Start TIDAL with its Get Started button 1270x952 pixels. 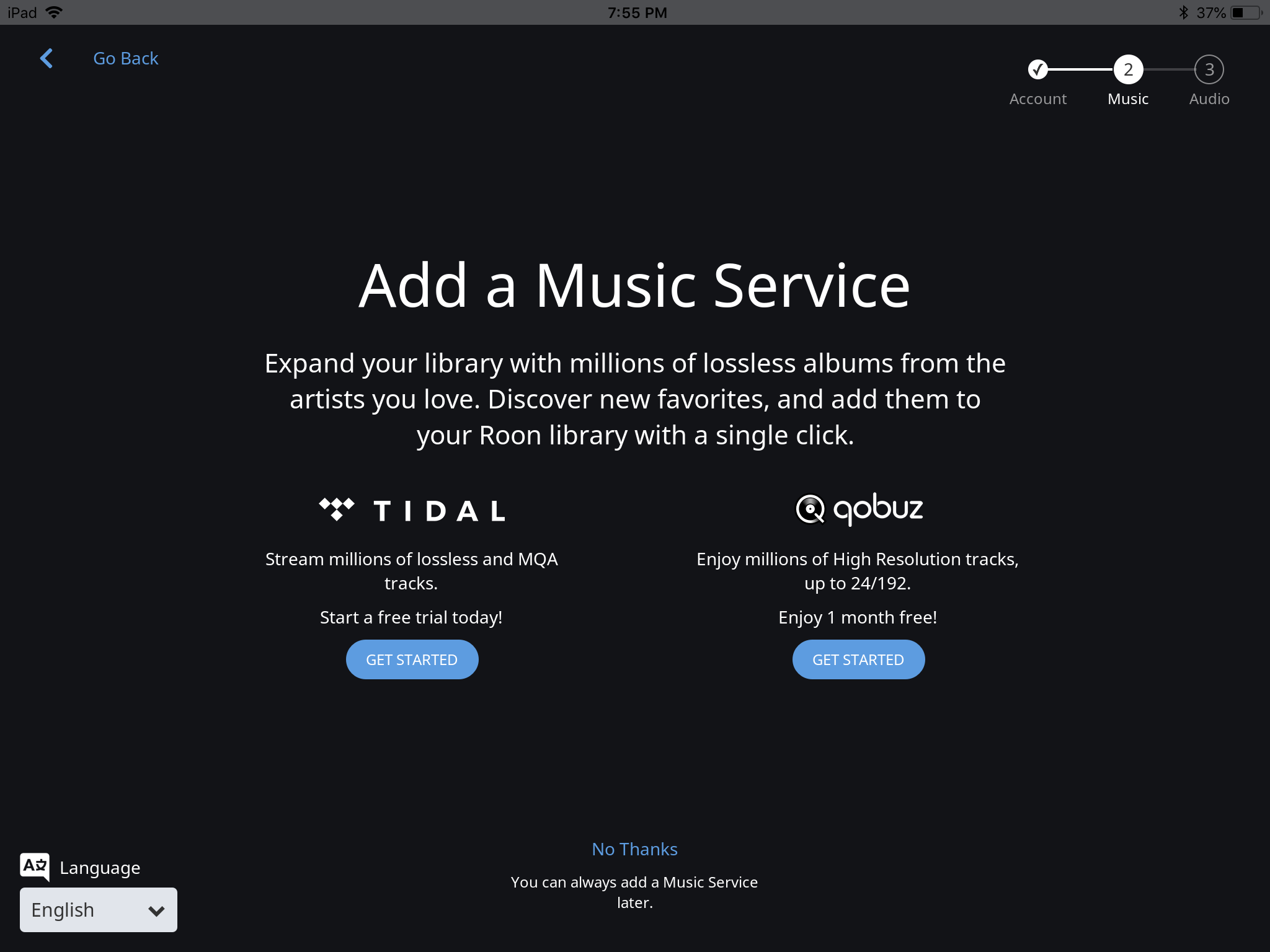point(412,659)
